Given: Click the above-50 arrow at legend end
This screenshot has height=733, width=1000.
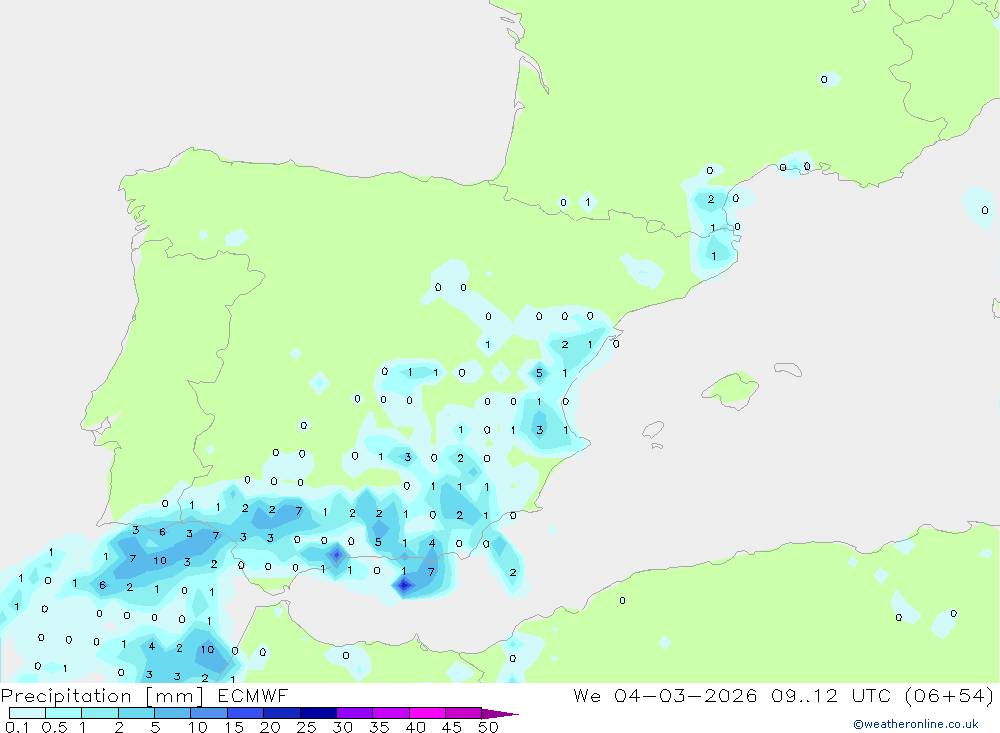Looking at the screenshot, I should (499, 713).
